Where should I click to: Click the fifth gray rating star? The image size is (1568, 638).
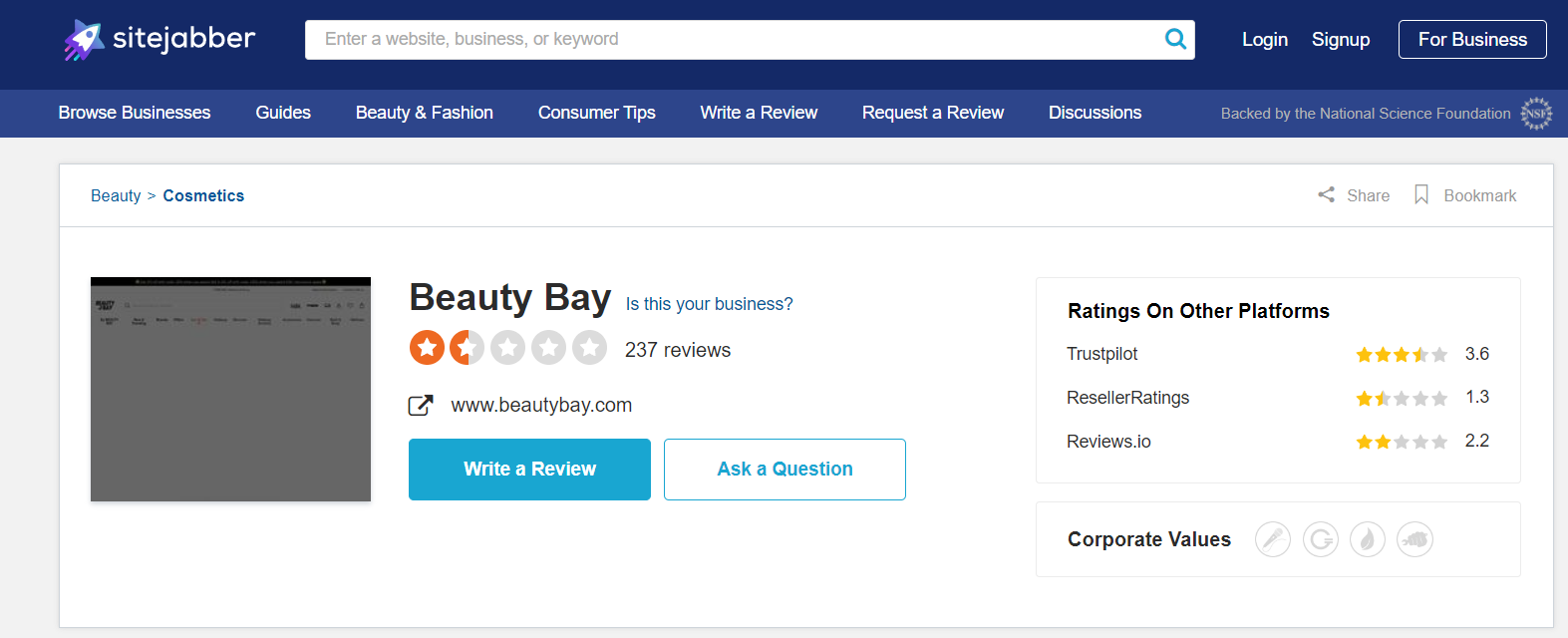[589, 348]
